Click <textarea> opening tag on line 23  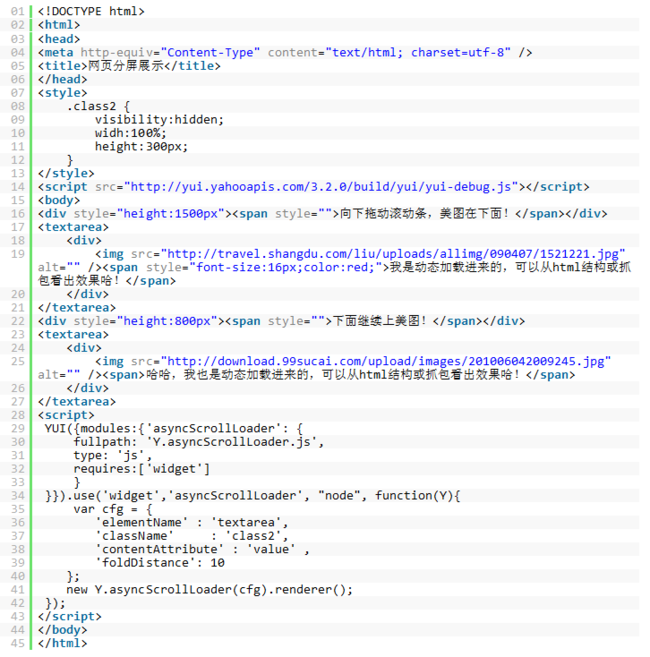[73, 334]
